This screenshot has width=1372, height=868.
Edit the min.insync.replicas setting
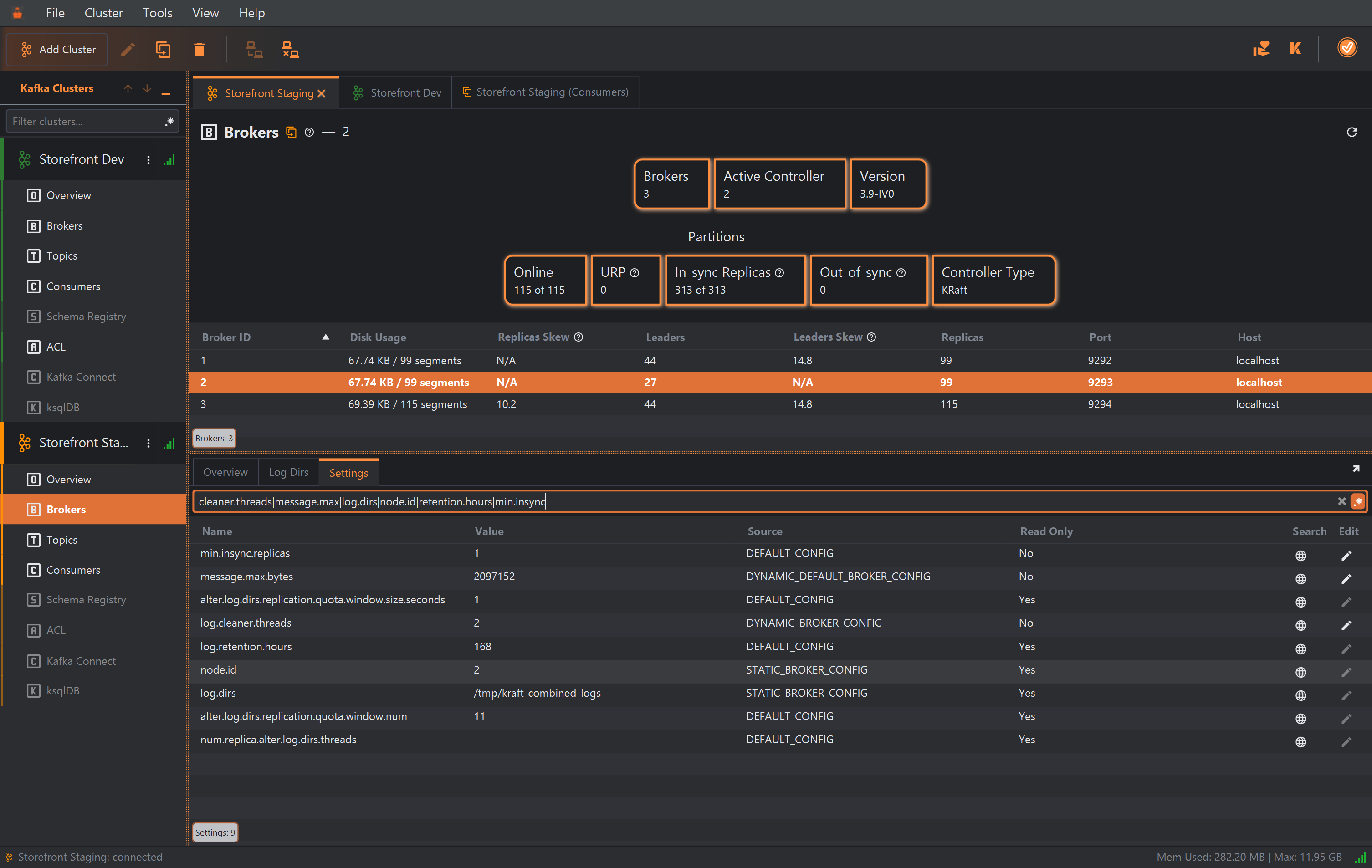pyautogui.click(x=1346, y=555)
